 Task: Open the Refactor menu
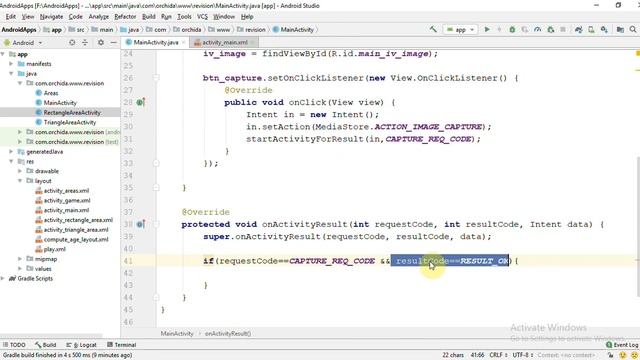point(125,17)
